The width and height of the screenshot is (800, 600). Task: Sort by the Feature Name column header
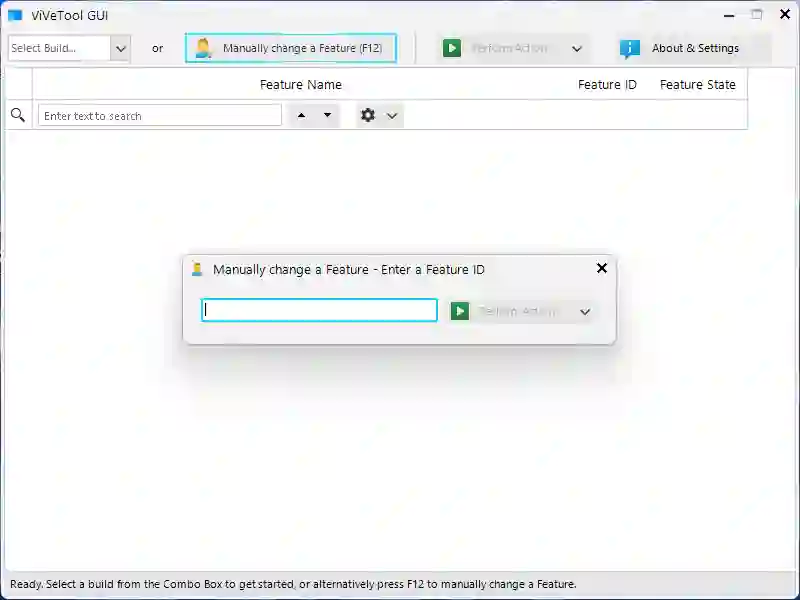[301, 85]
